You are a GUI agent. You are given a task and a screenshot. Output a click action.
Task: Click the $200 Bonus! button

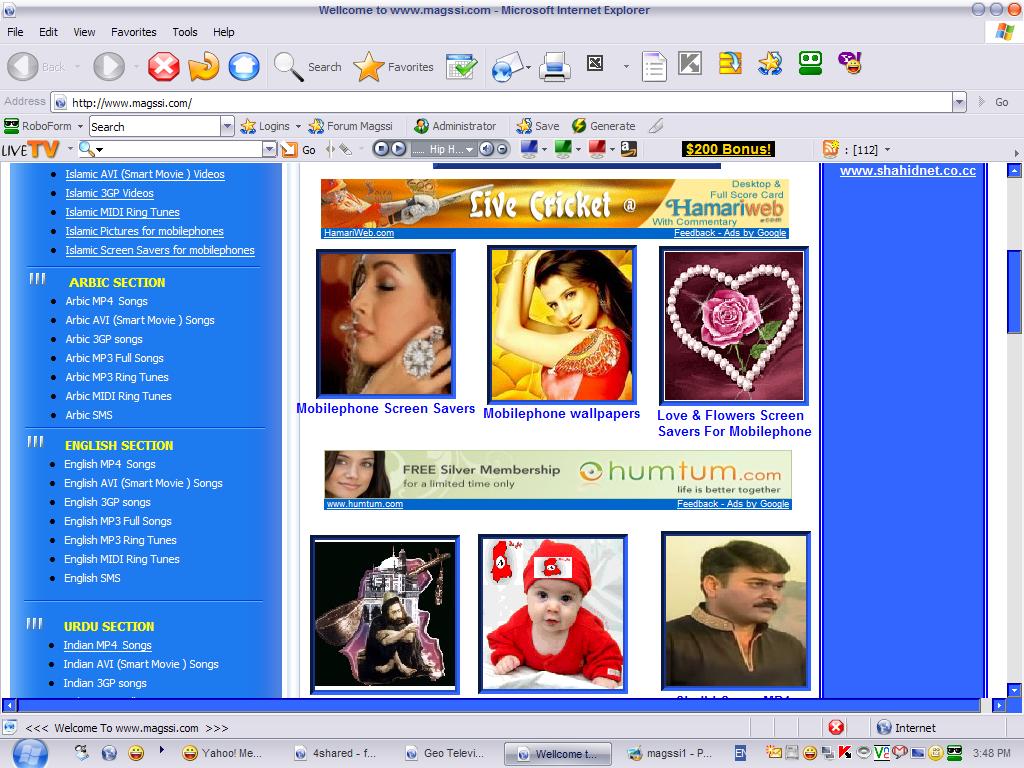(x=728, y=149)
